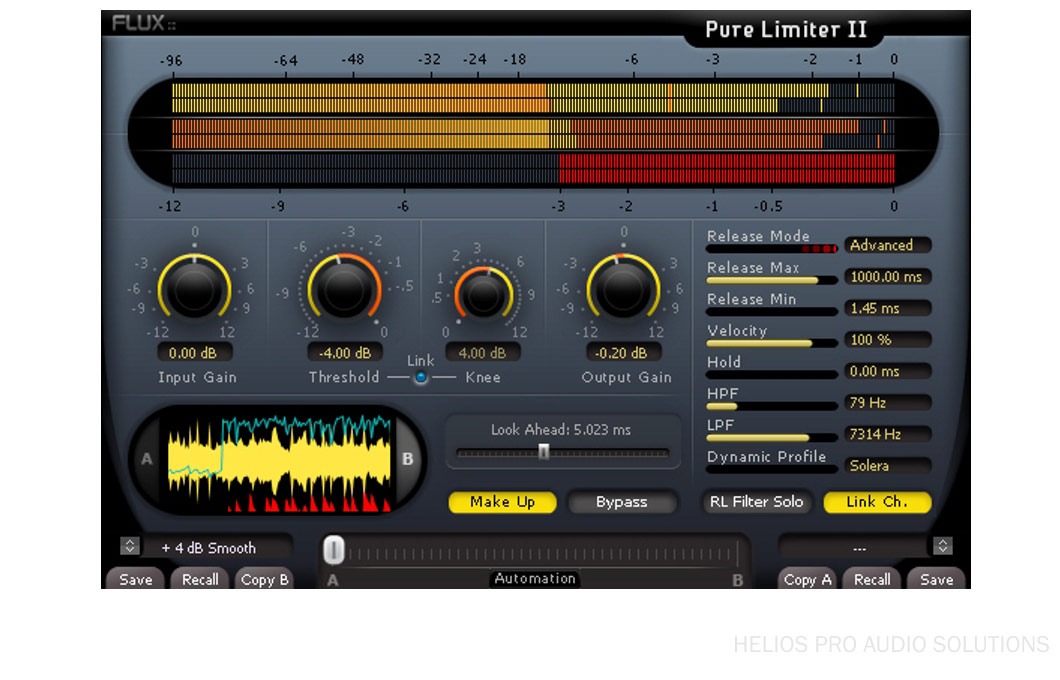Open the right preset list stepper arrows
1060x680 pixels.
[942, 546]
